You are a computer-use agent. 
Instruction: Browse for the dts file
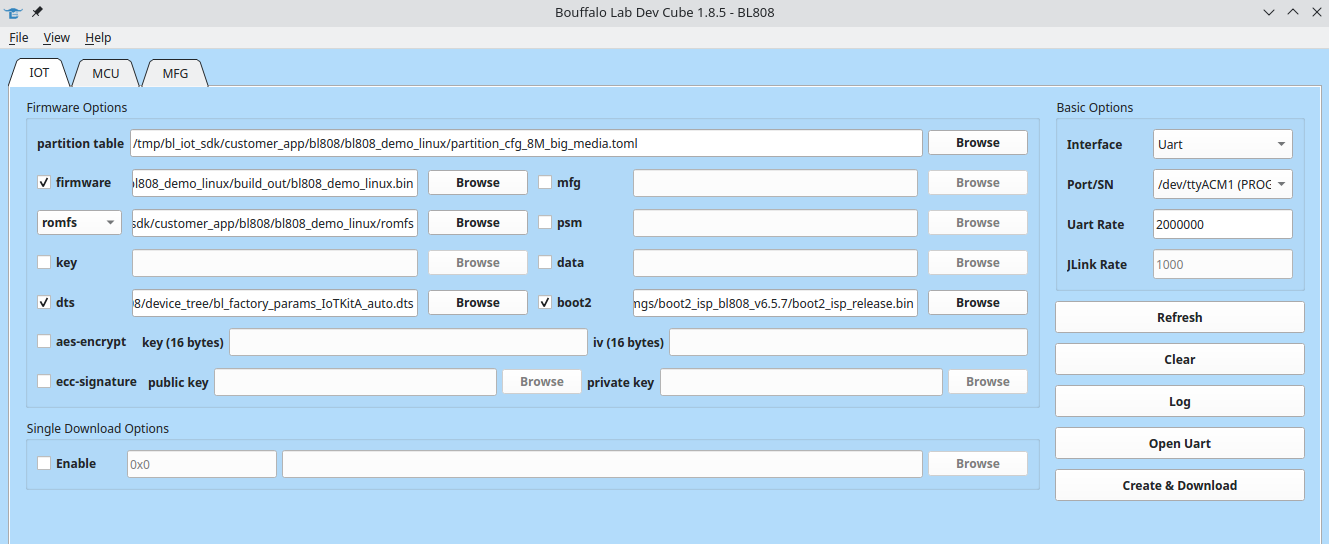[478, 303]
